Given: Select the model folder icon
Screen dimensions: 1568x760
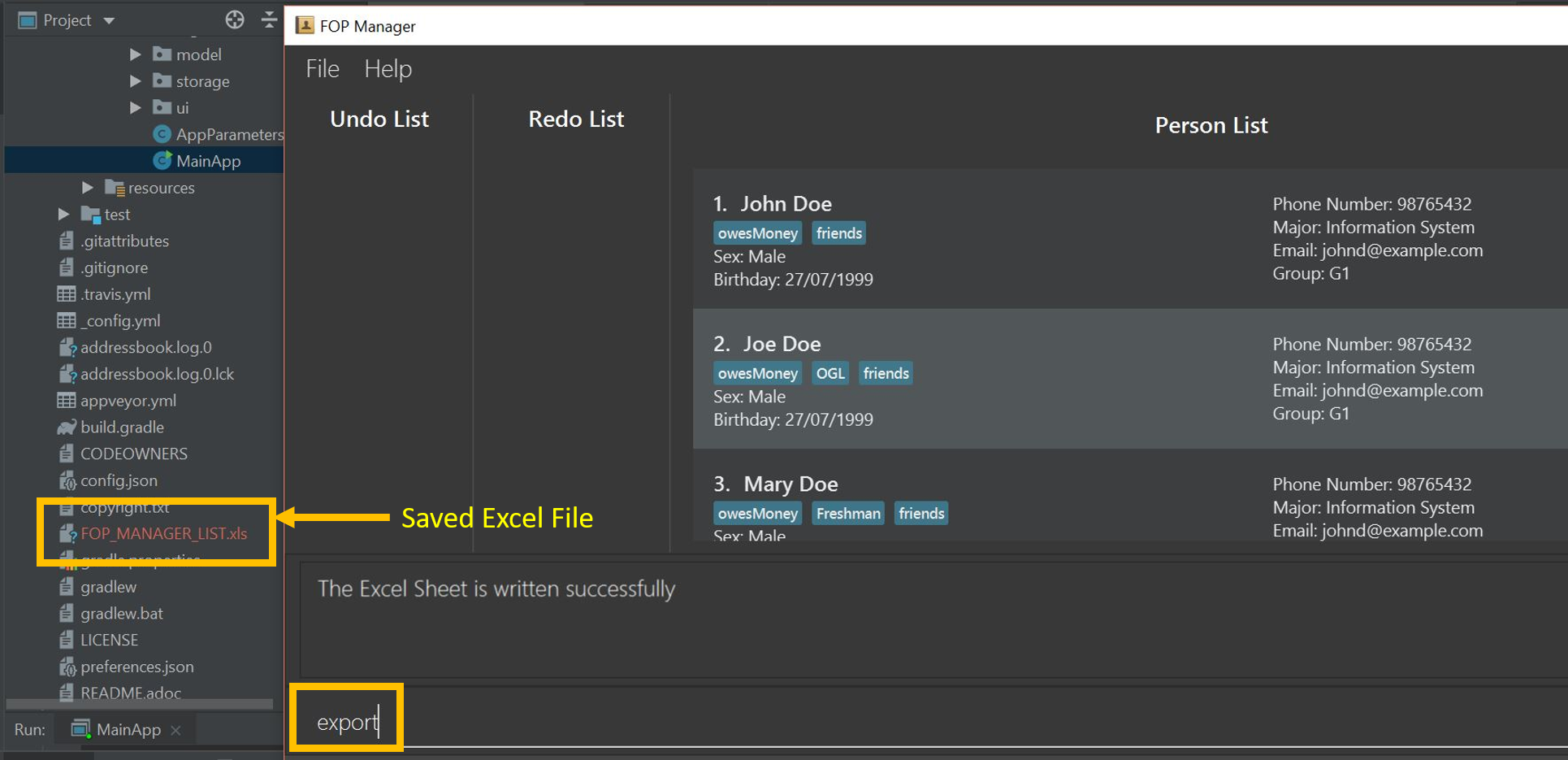Looking at the screenshot, I should (162, 54).
